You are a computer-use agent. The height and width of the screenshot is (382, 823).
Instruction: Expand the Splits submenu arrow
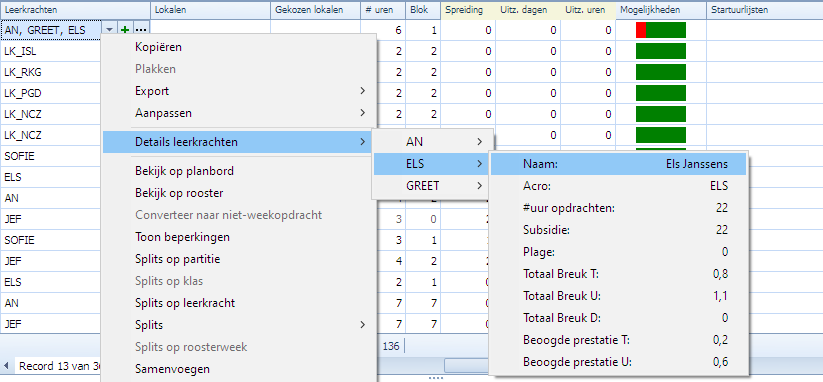(x=362, y=325)
